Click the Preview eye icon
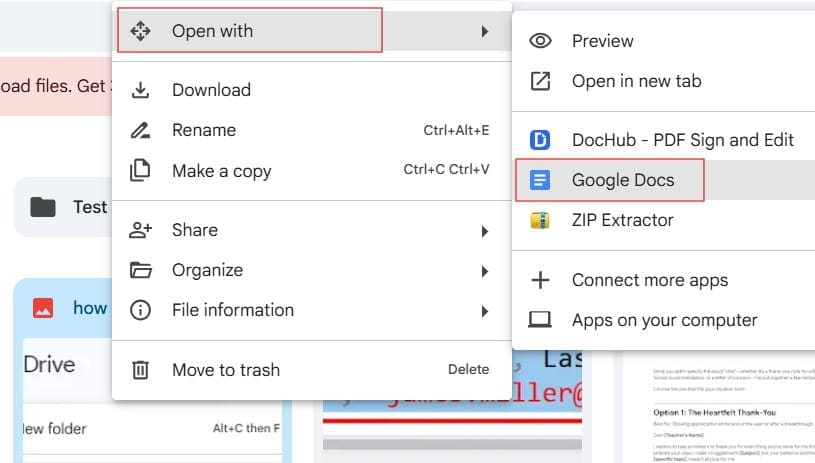 (540, 41)
